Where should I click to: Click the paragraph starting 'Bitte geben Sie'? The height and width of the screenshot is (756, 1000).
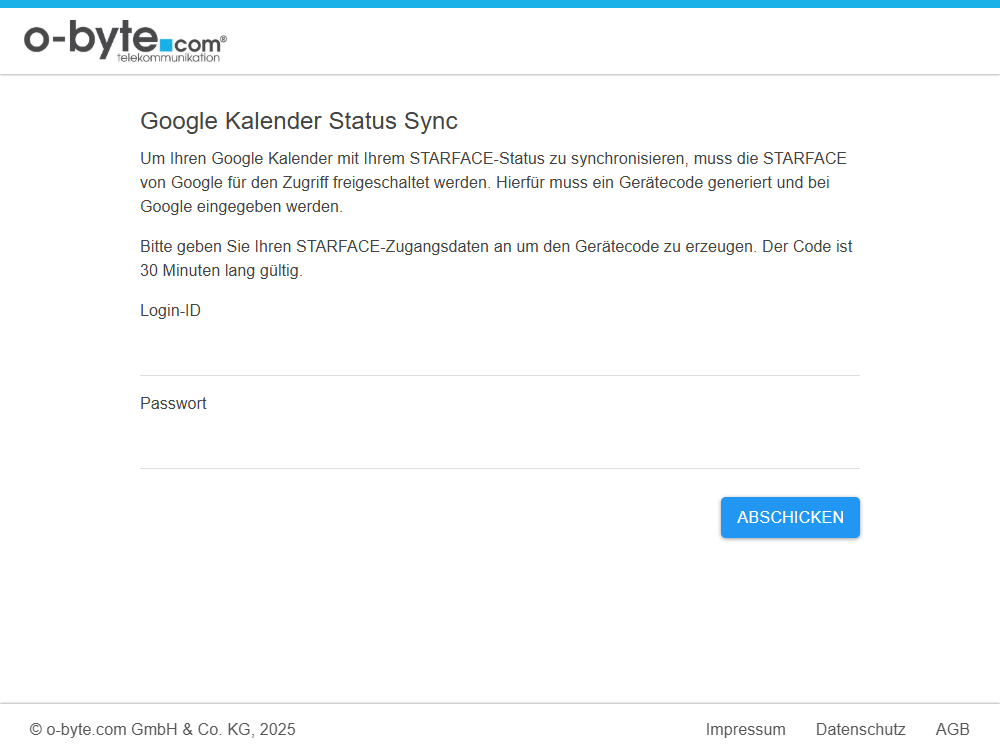pos(495,258)
